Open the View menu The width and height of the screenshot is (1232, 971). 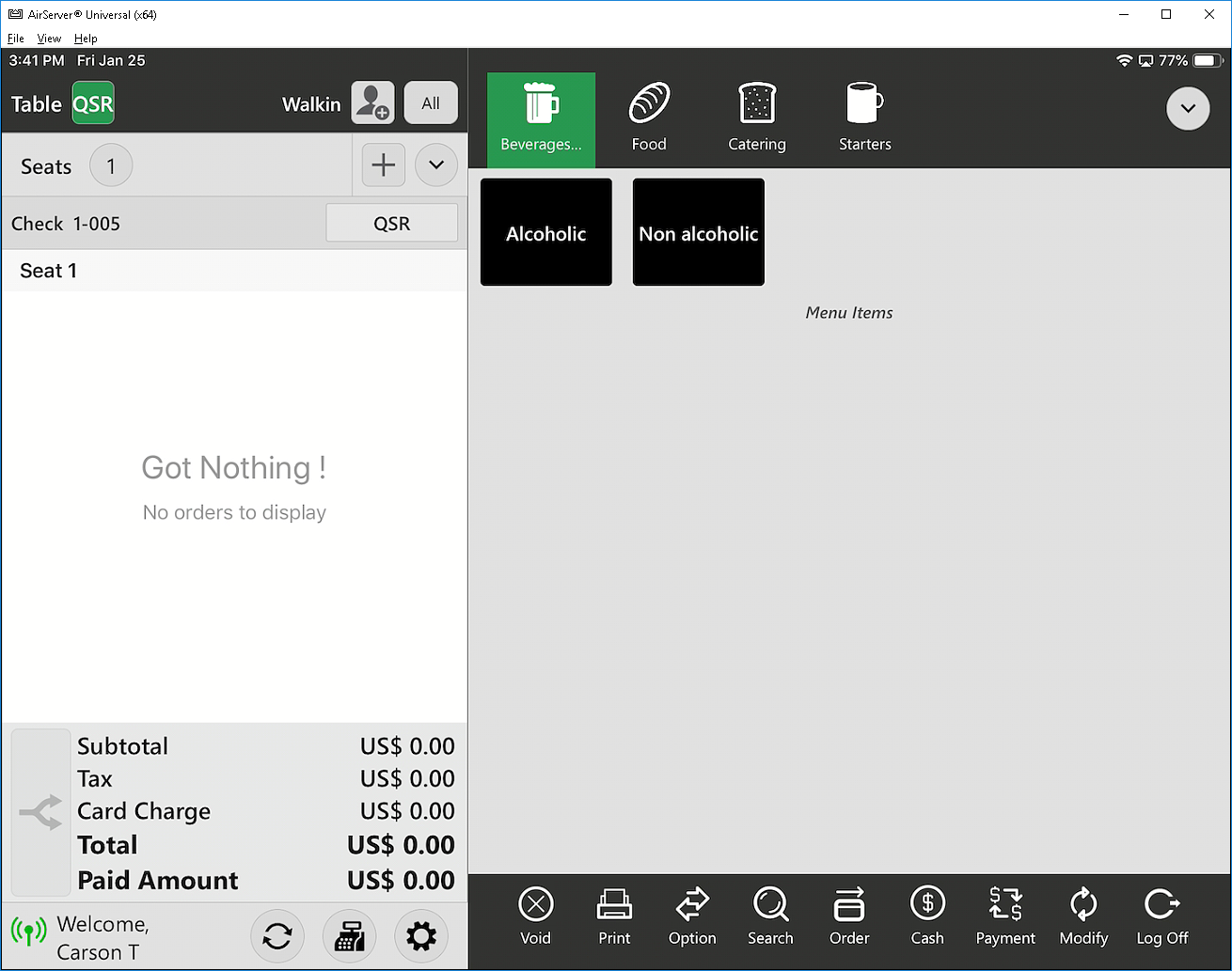coord(49,39)
